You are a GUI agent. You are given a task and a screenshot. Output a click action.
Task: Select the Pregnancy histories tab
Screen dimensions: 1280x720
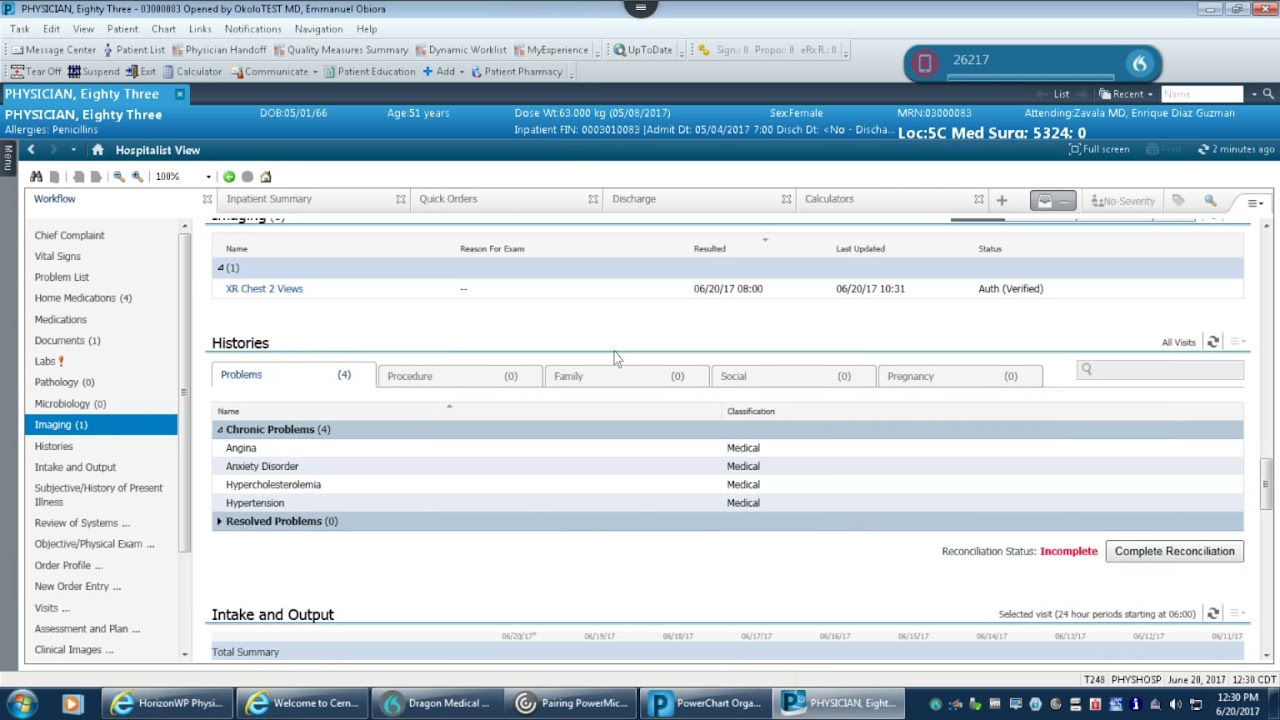960,376
